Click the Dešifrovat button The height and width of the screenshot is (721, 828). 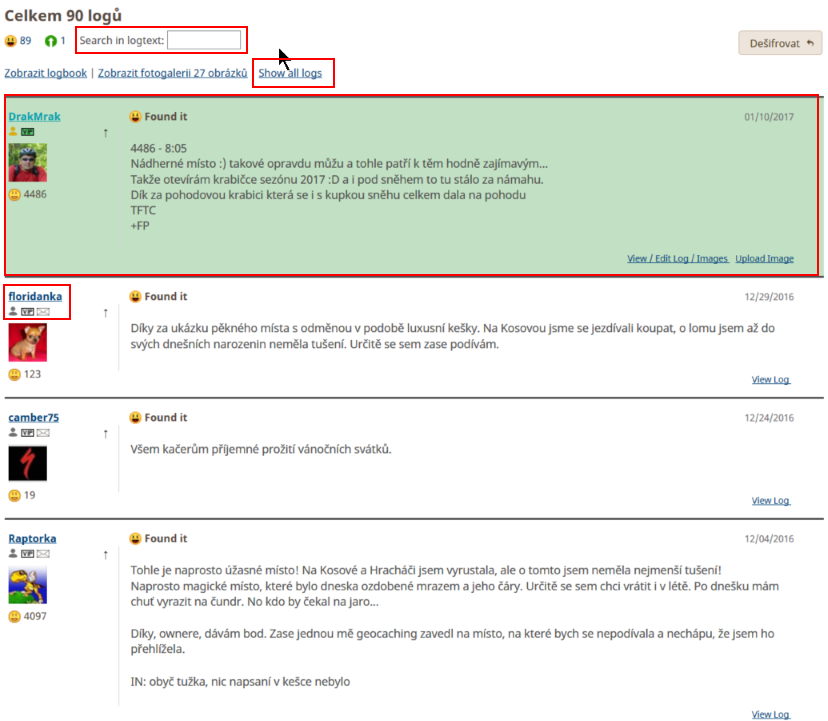click(x=779, y=42)
